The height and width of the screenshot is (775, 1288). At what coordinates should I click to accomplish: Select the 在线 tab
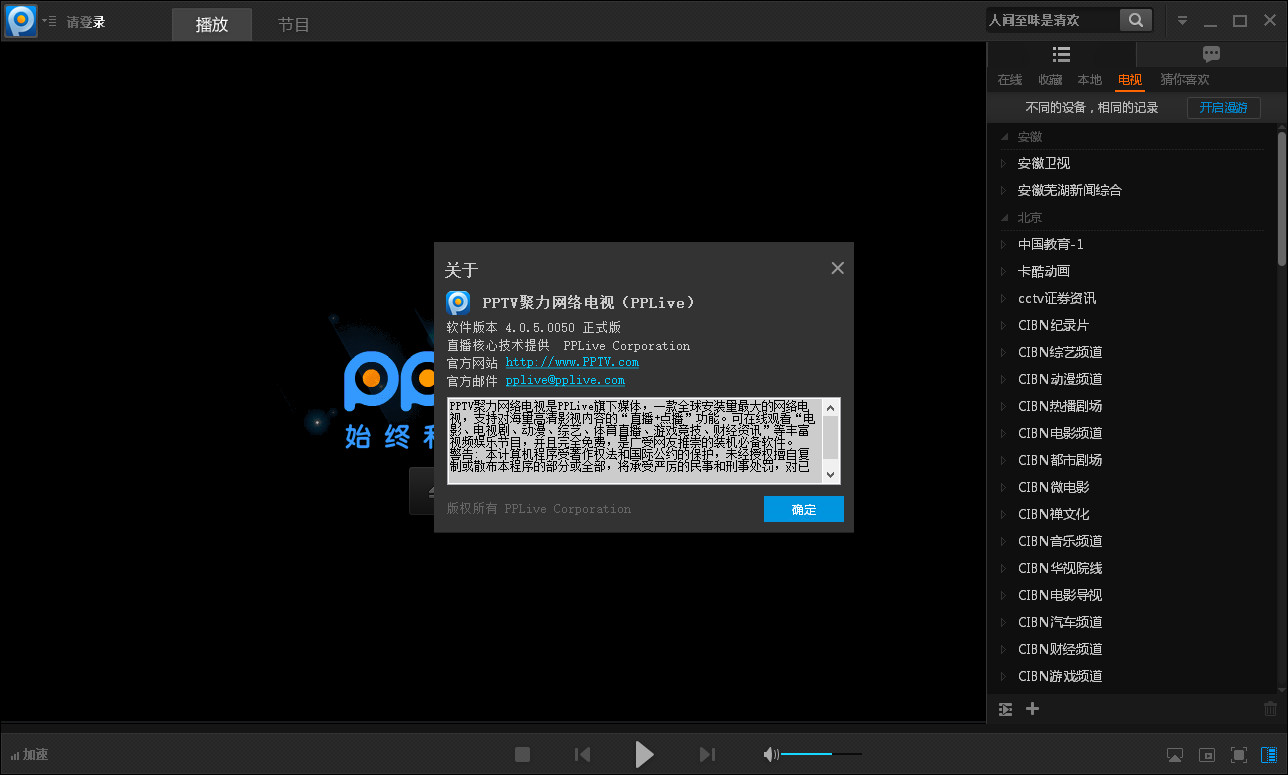coord(1010,80)
